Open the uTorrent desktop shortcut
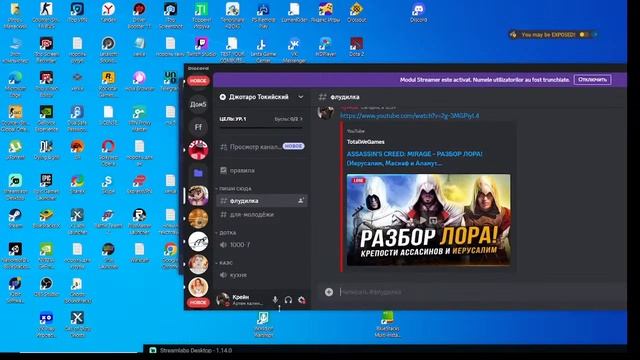Viewport: 640px width, 360px height. tap(15, 150)
